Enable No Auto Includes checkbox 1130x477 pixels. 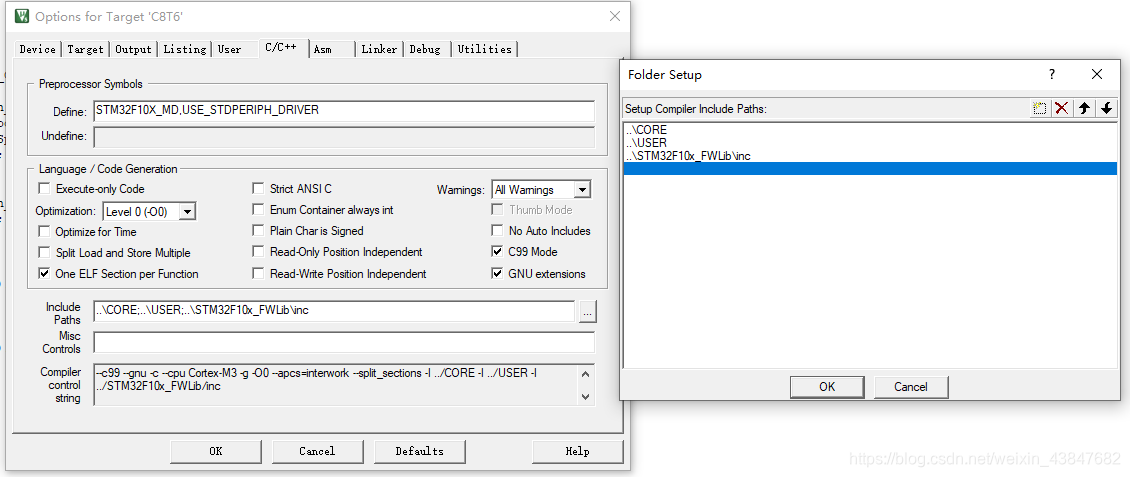(x=497, y=231)
